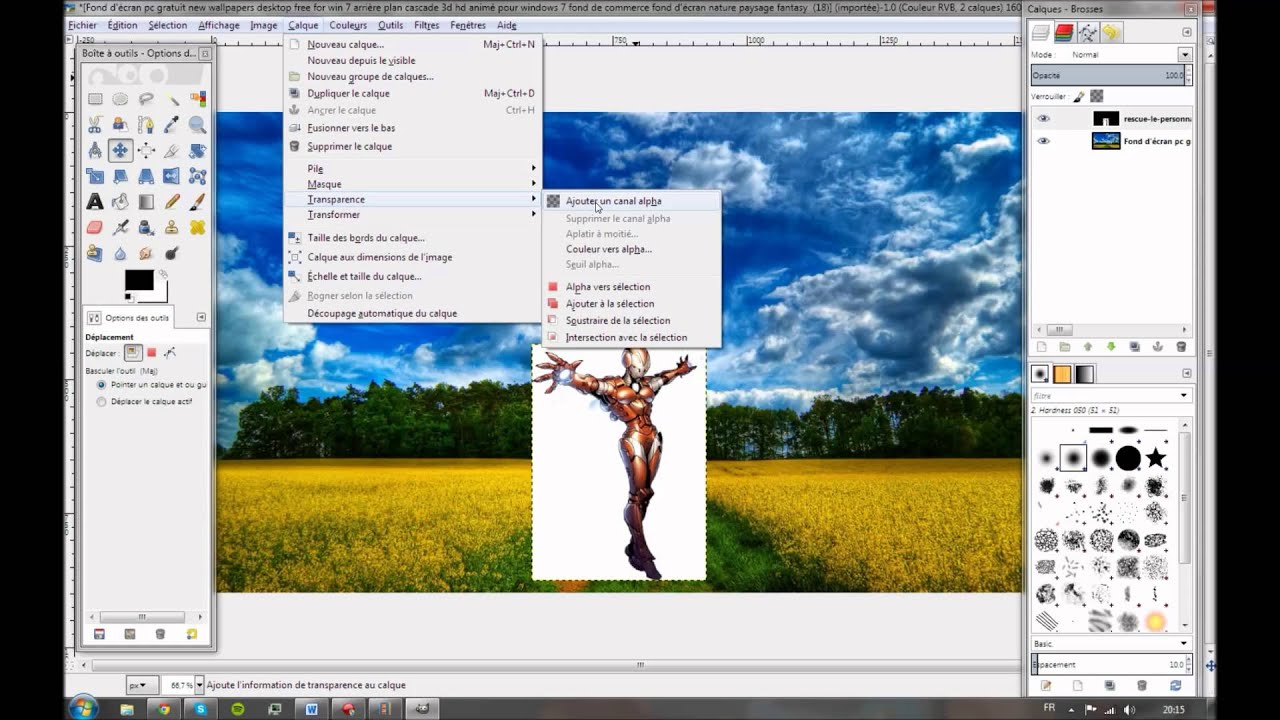Toggle visibility of rescue-le-personnage layer

coord(1044,118)
